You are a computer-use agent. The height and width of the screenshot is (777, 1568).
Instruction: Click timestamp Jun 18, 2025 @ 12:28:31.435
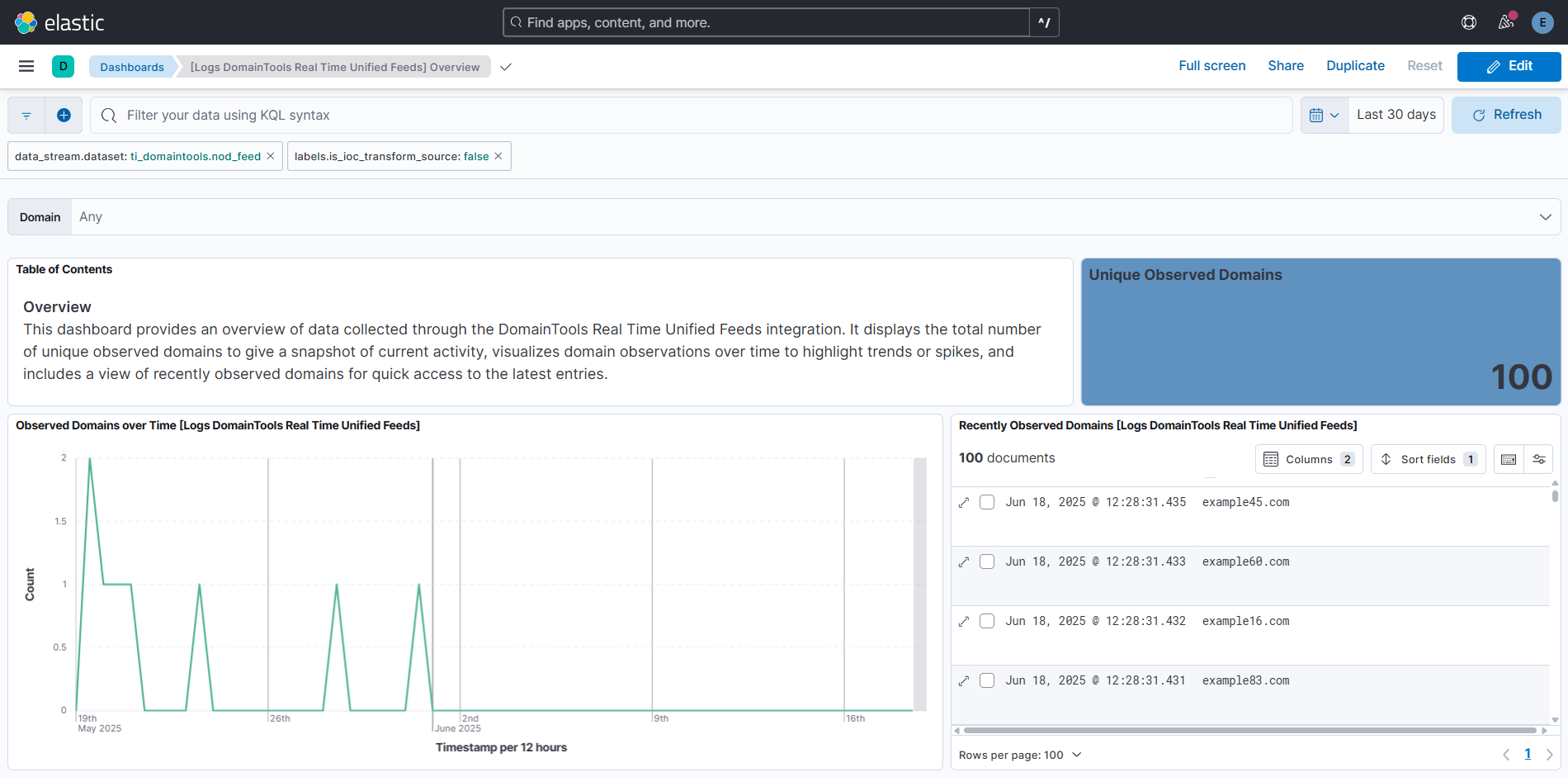(1095, 502)
